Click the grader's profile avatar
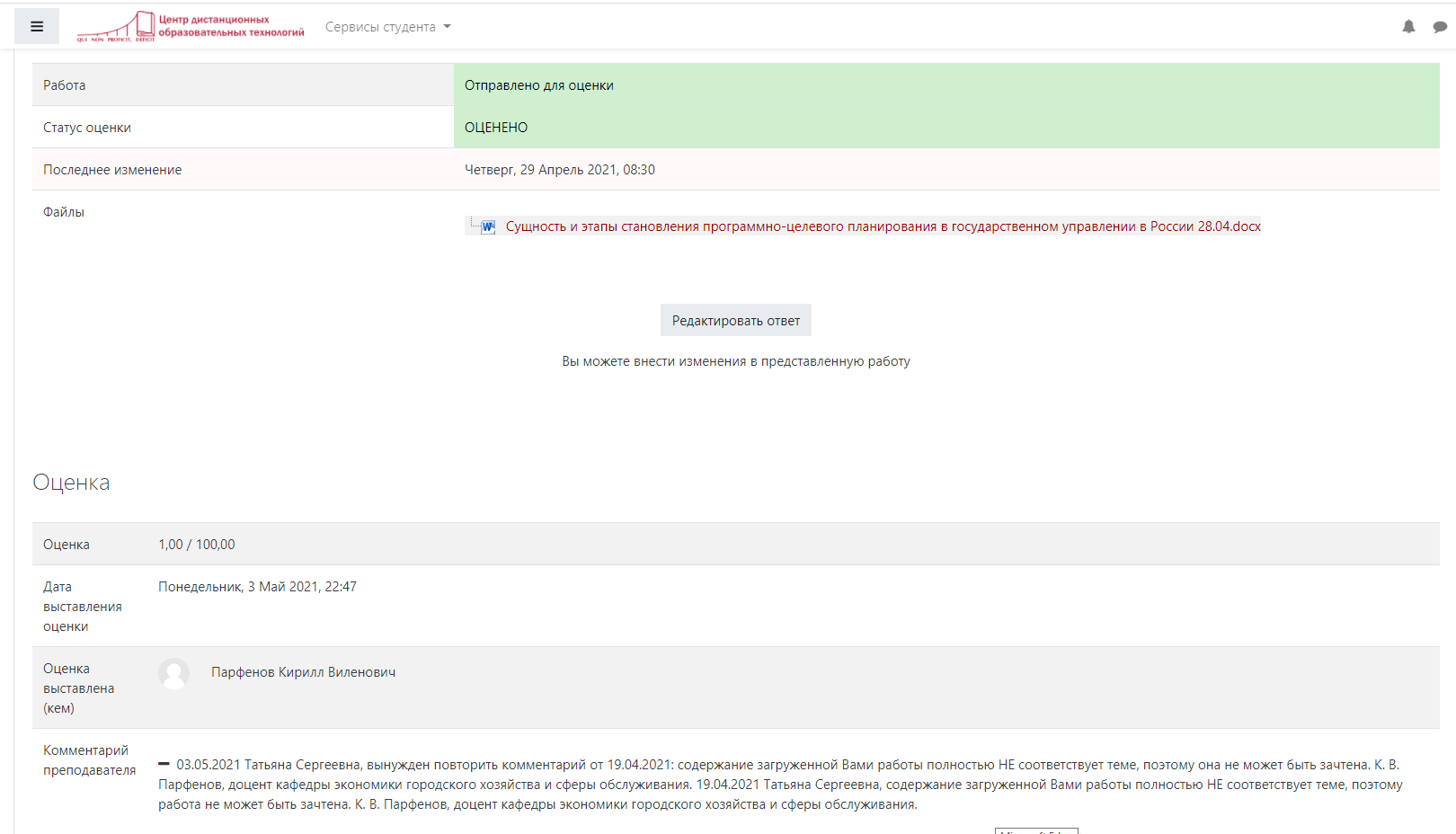 click(x=174, y=673)
